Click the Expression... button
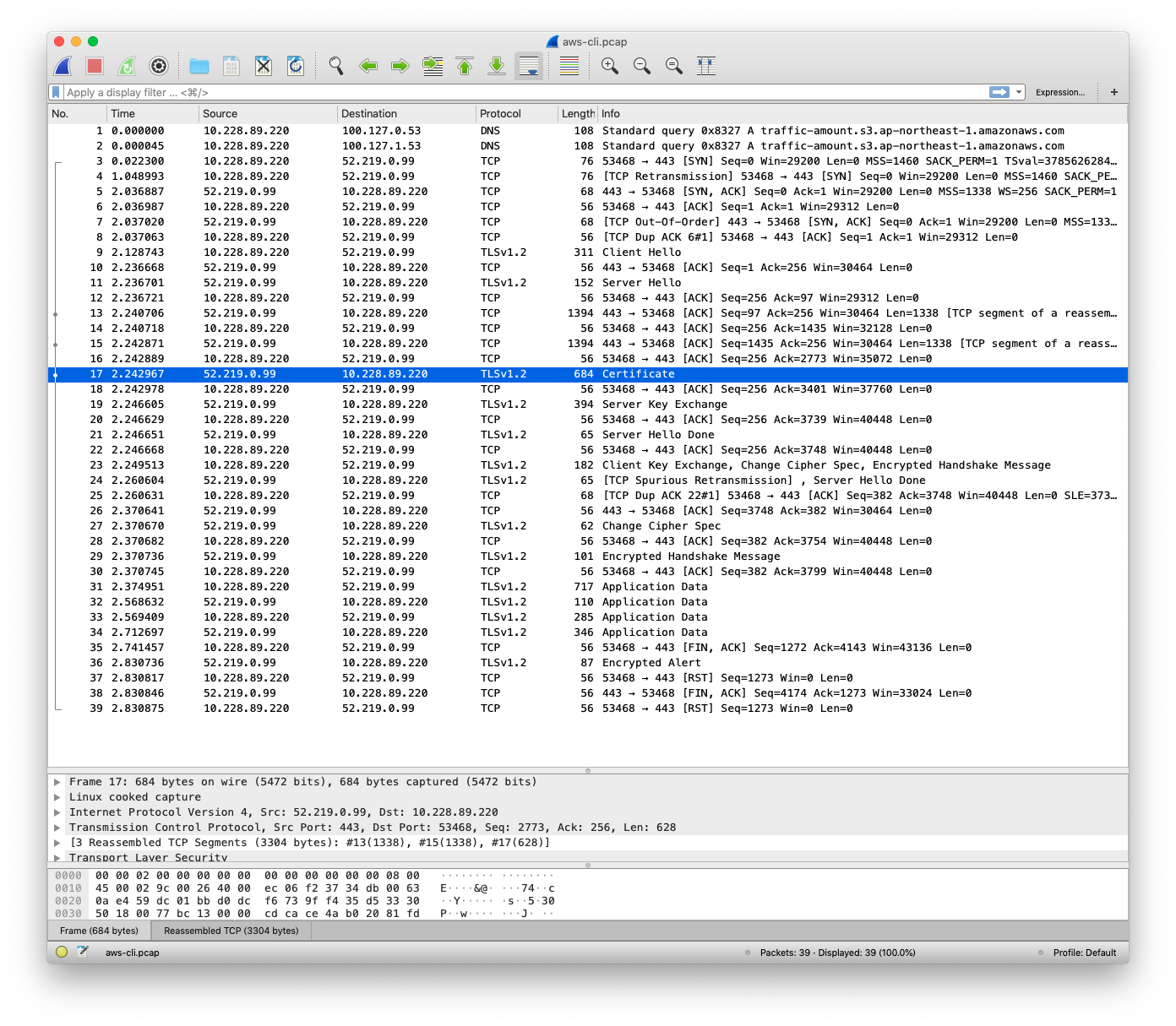 [x=1059, y=92]
